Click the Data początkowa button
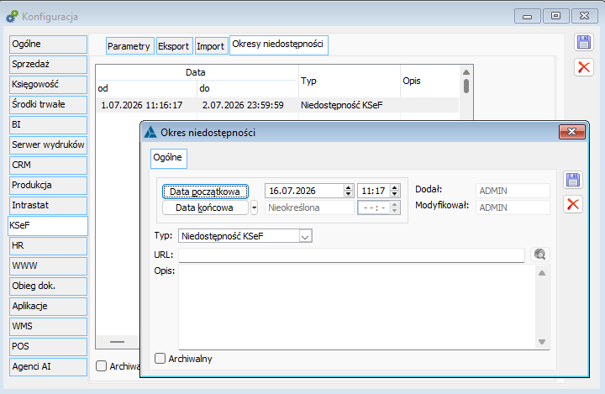The width and height of the screenshot is (605, 394). [x=205, y=191]
